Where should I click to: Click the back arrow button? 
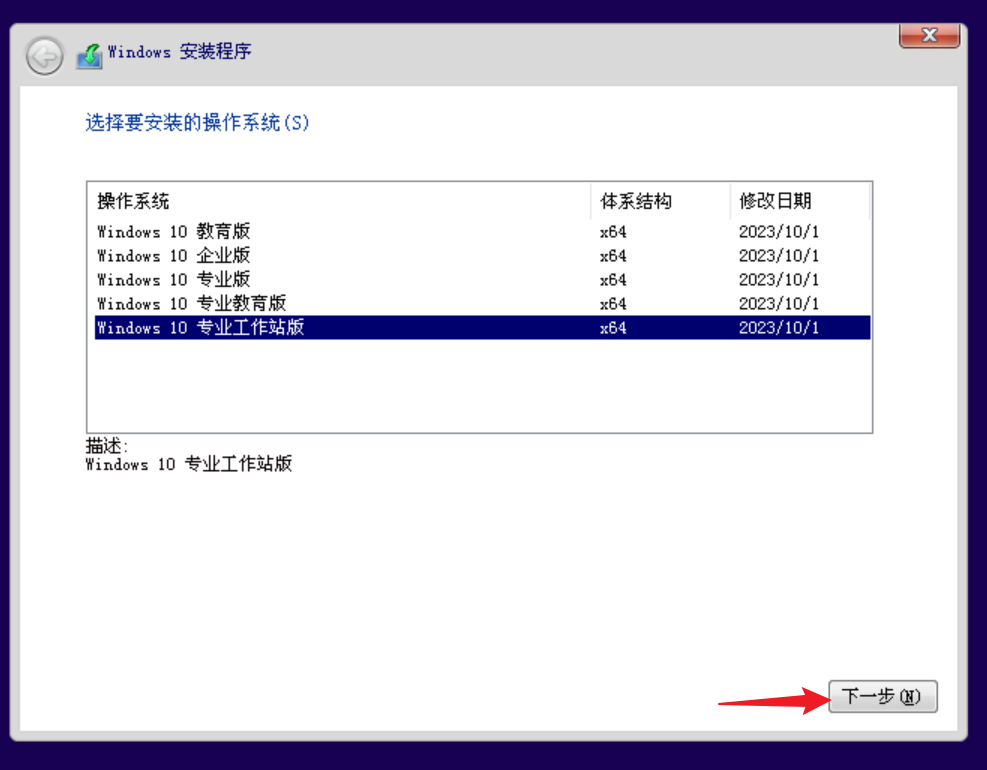pos(44,57)
